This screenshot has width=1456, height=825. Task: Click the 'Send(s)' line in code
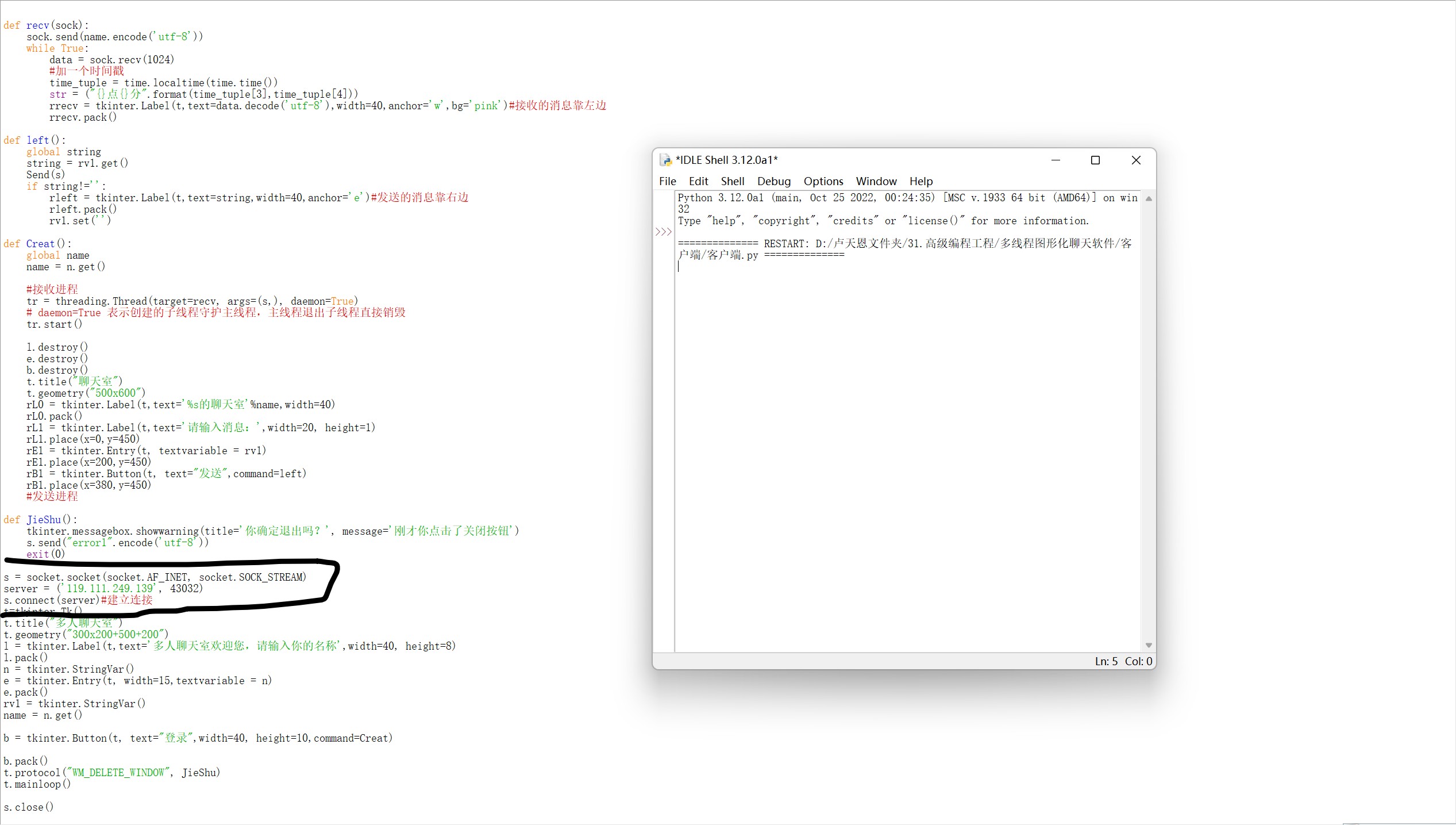click(x=45, y=175)
